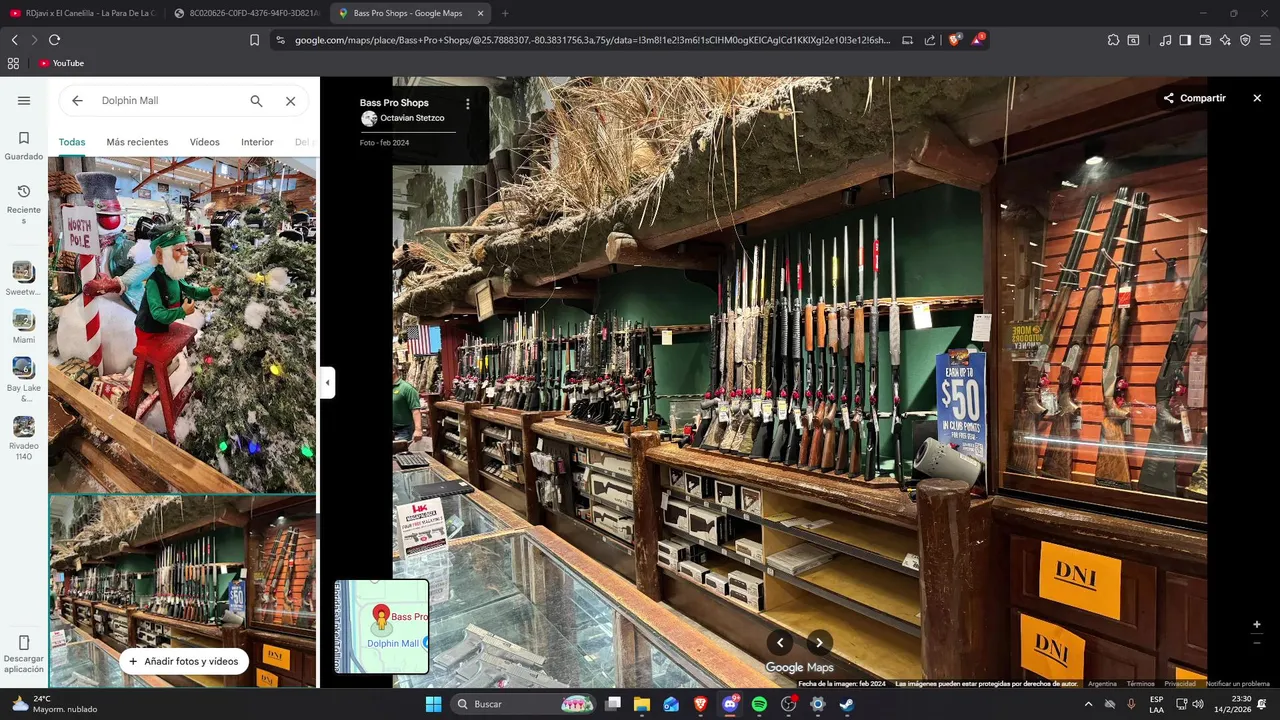Show hidden system tray icons
This screenshot has height=720, width=1280.
tap(1089, 704)
